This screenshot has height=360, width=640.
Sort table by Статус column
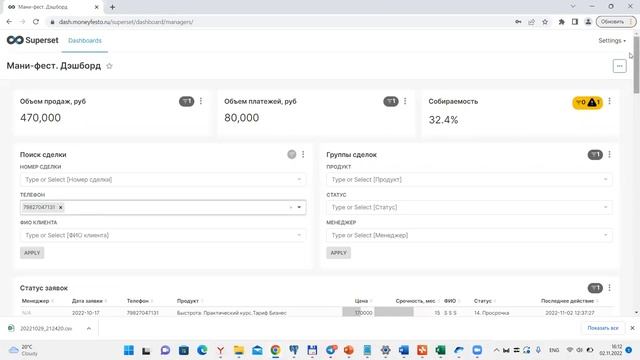[485, 301]
